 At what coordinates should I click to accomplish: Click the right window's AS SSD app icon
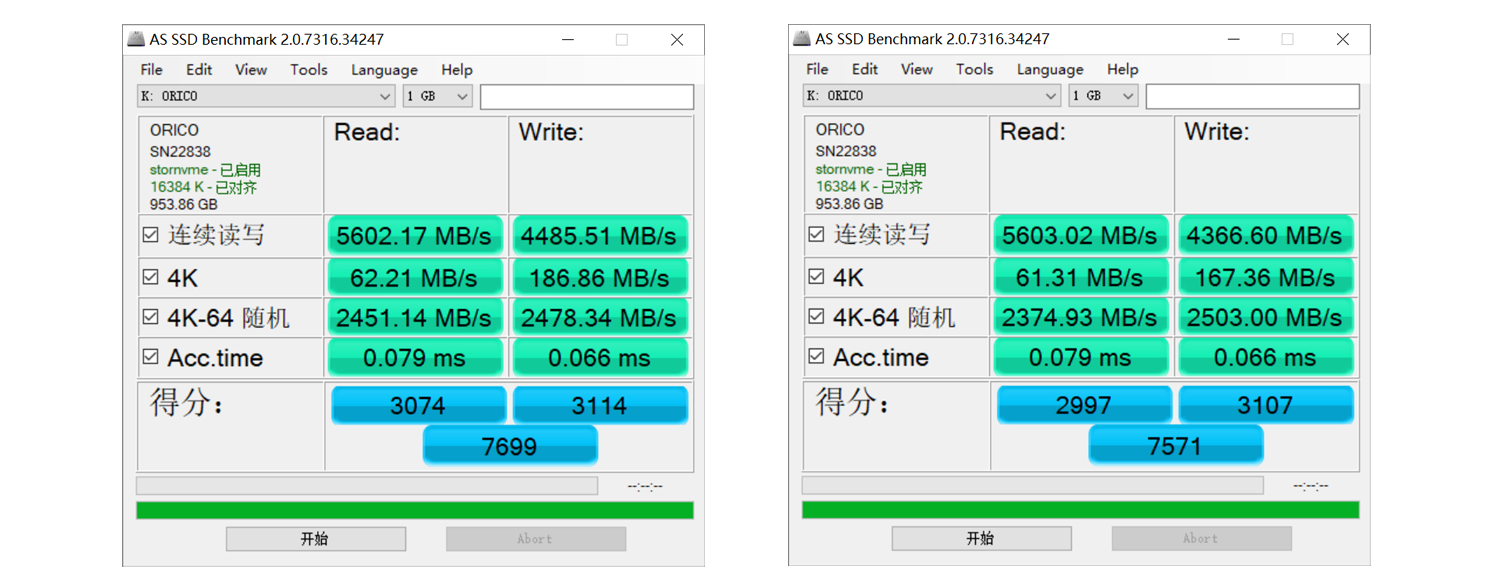pyautogui.click(x=802, y=39)
